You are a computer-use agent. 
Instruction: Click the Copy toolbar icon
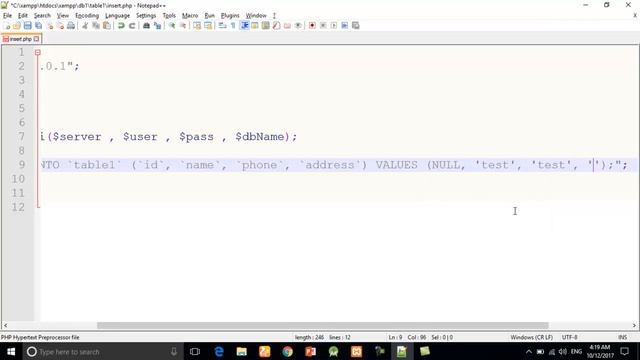click(96, 26)
